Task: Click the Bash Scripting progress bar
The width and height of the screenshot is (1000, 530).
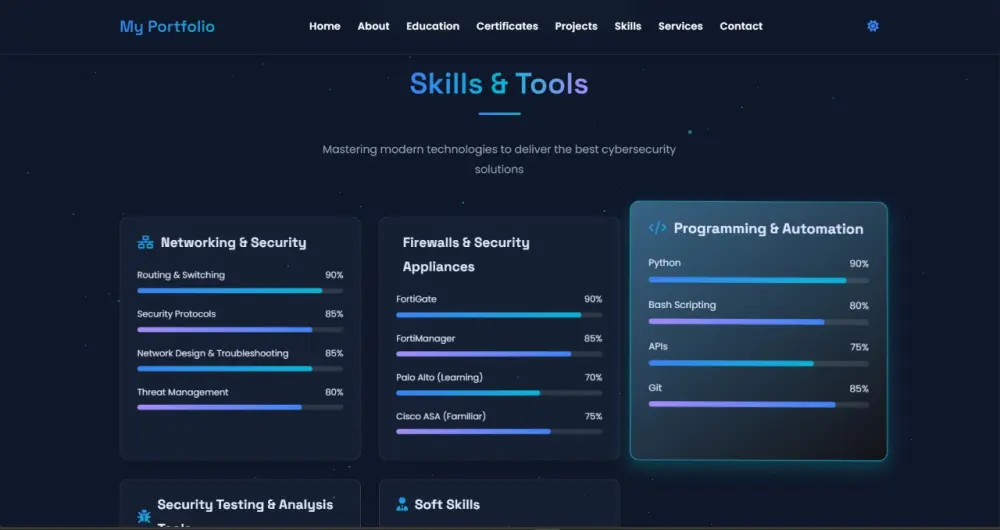Action: (758, 322)
